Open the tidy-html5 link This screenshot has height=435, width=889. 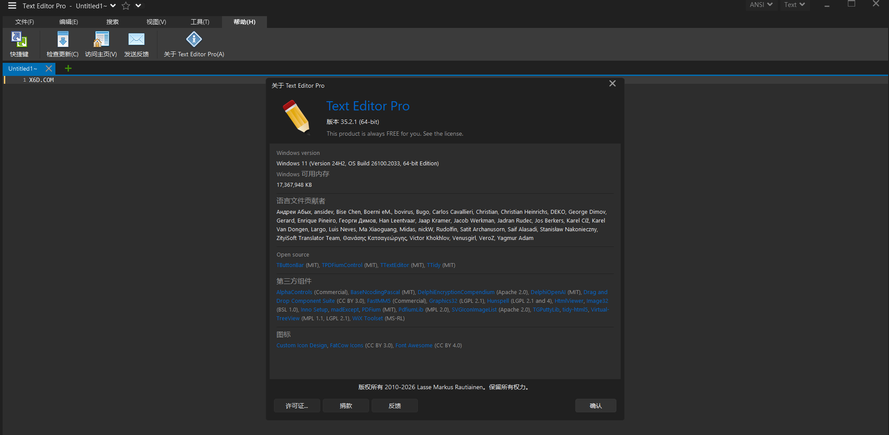575,310
